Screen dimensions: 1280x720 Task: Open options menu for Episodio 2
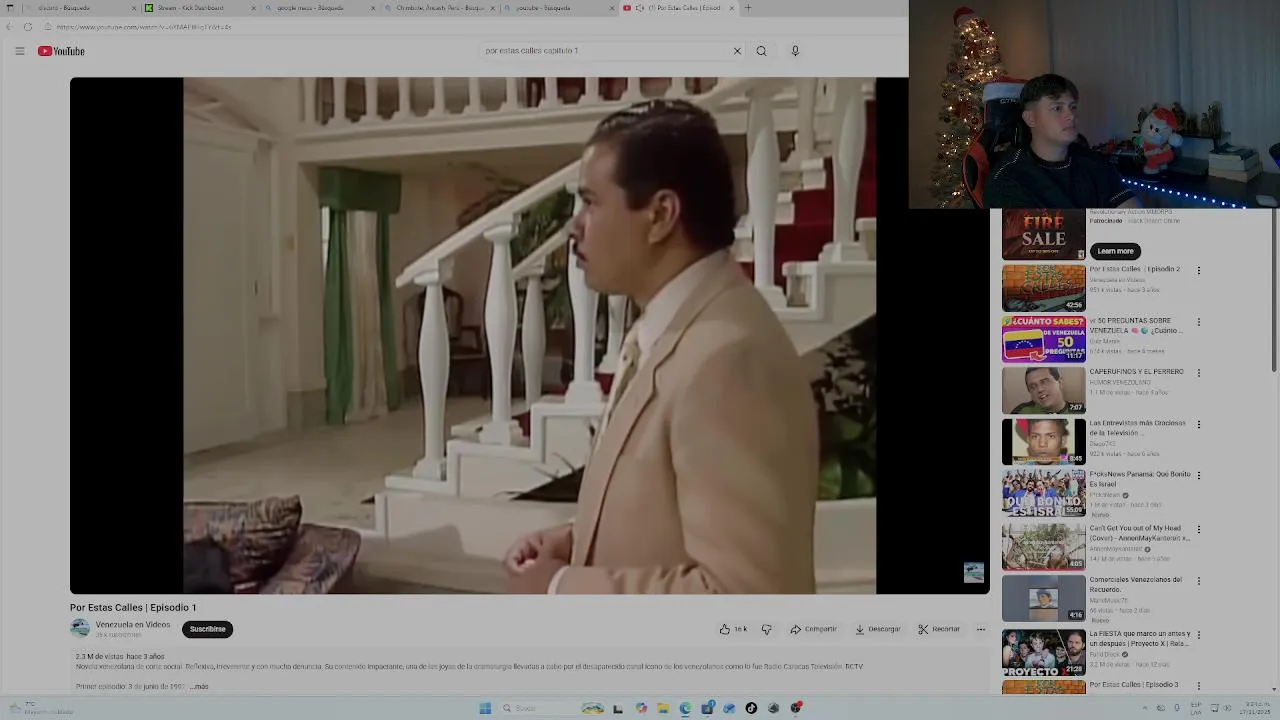coord(1198,270)
